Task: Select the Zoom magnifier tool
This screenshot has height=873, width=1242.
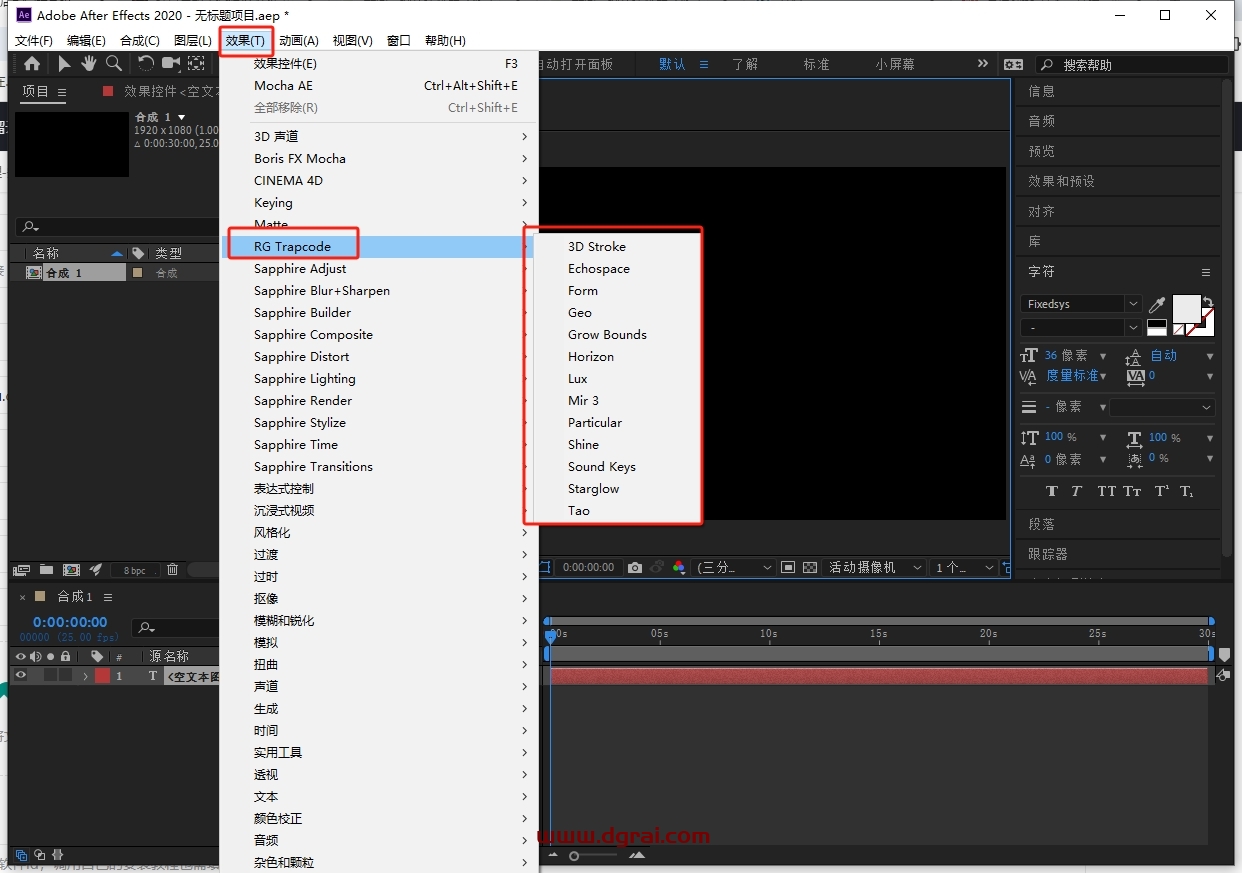Action: (x=114, y=64)
